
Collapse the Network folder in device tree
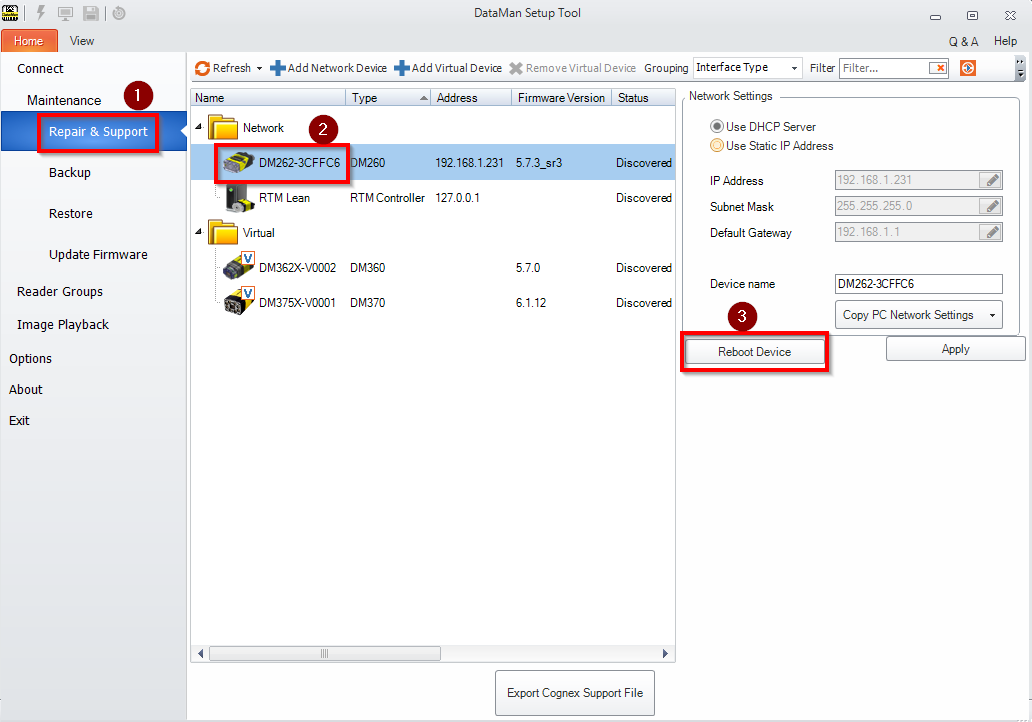click(x=200, y=128)
